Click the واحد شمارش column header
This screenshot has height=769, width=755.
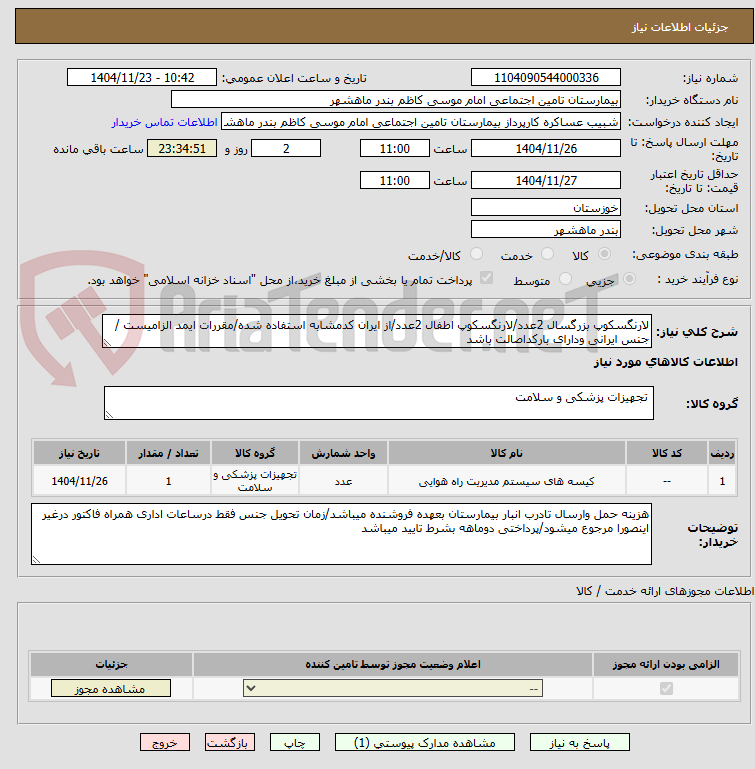click(x=343, y=453)
